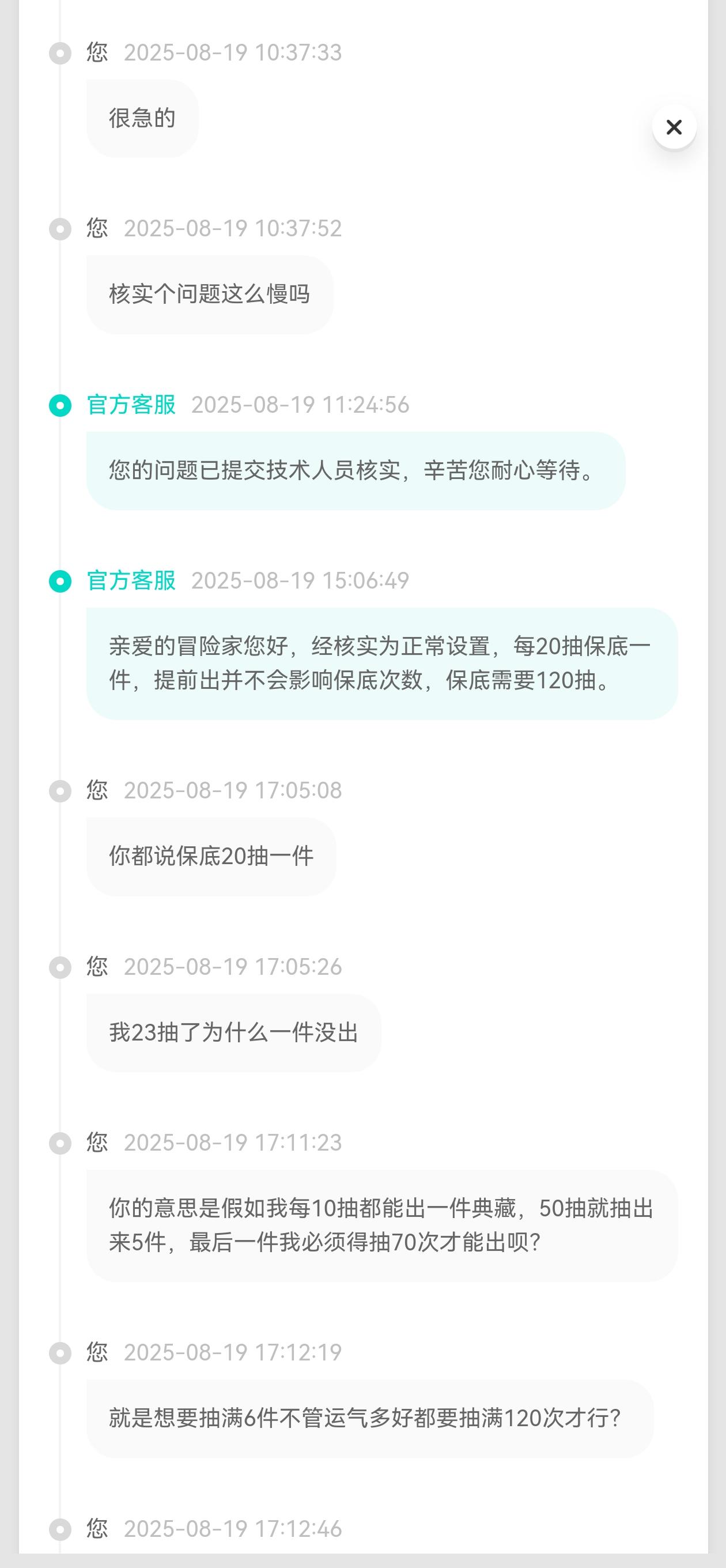This screenshot has width=726, height=1568.
Task: Click the gray timeline dot beside 17:12:46
Action: click(x=60, y=1529)
